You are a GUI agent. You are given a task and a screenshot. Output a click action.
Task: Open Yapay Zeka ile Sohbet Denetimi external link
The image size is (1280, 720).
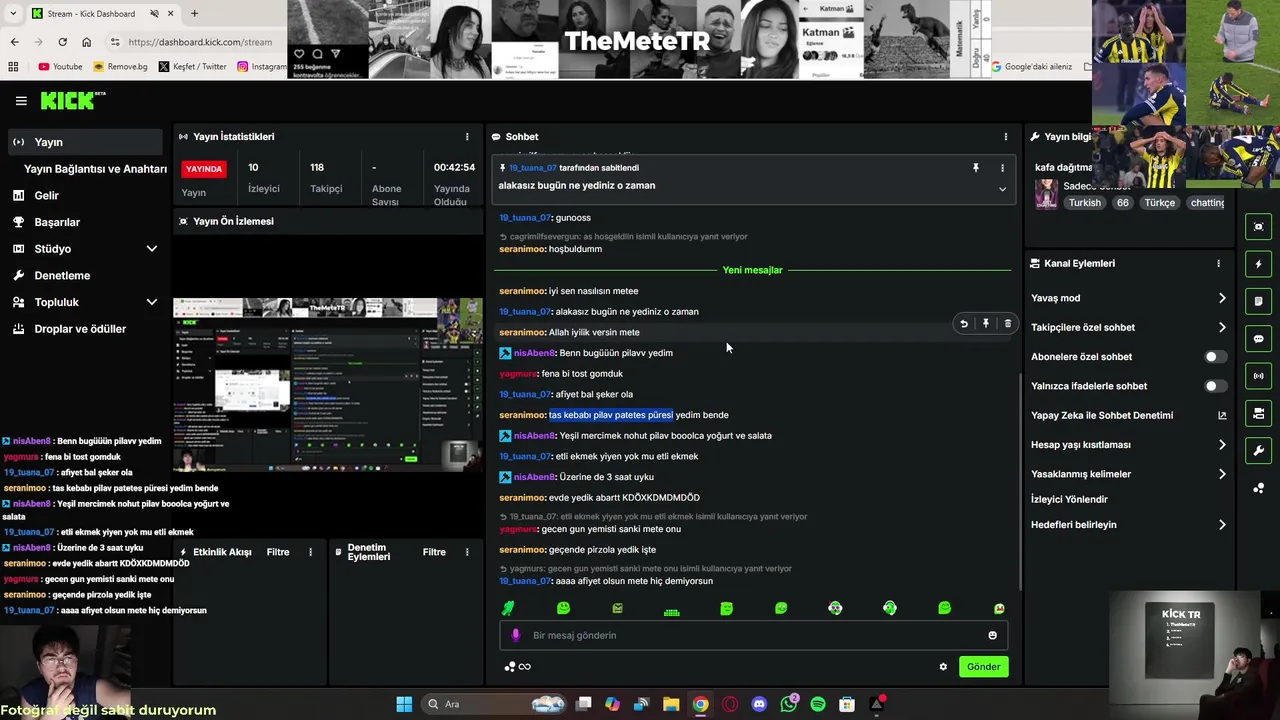(1222, 415)
